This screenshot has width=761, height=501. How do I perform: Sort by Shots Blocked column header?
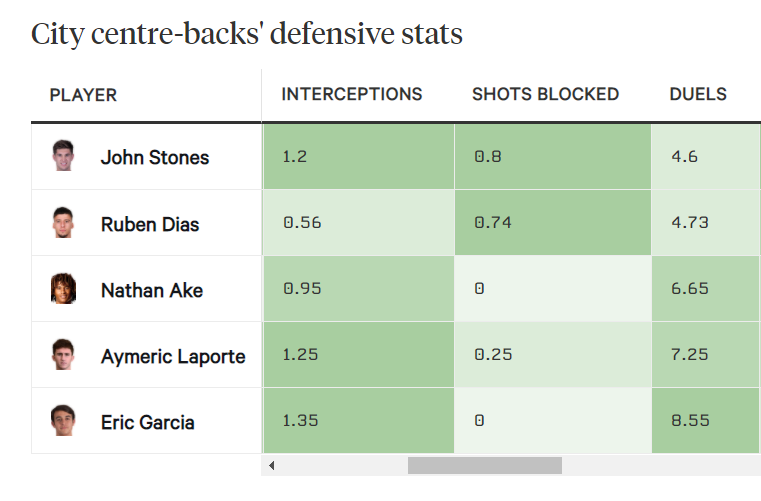tap(545, 94)
